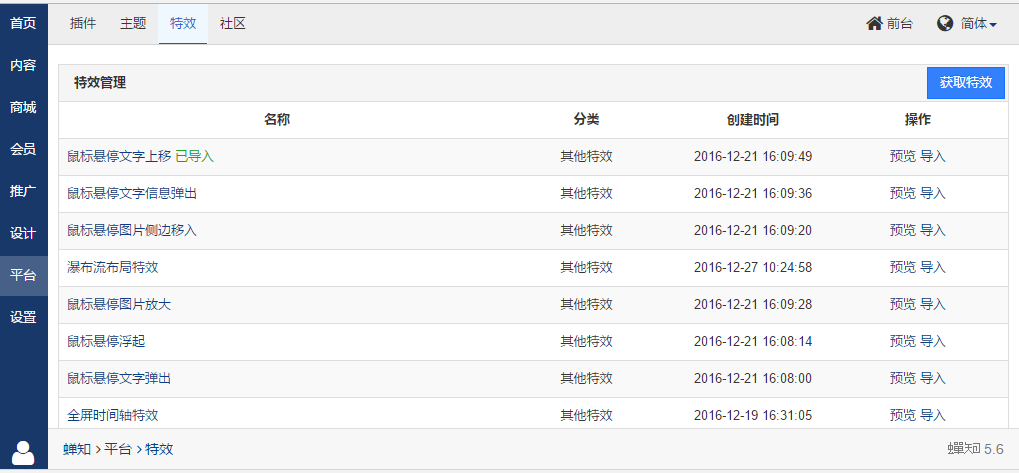1019x473 pixels.
Task: Open 首页 in the left sidebar
Action: [23, 24]
